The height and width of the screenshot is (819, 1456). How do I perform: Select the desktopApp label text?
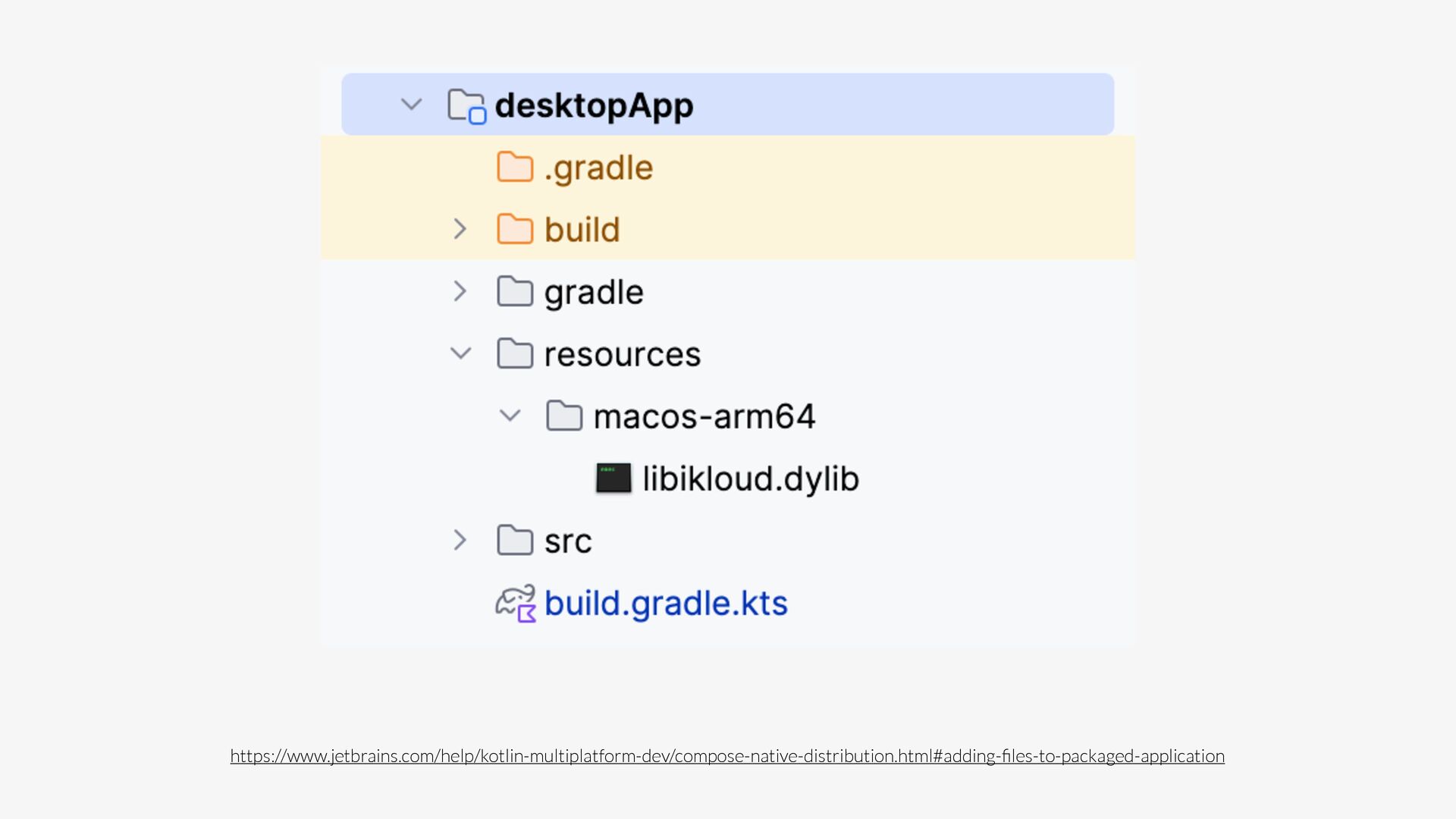(x=594, y=105)
